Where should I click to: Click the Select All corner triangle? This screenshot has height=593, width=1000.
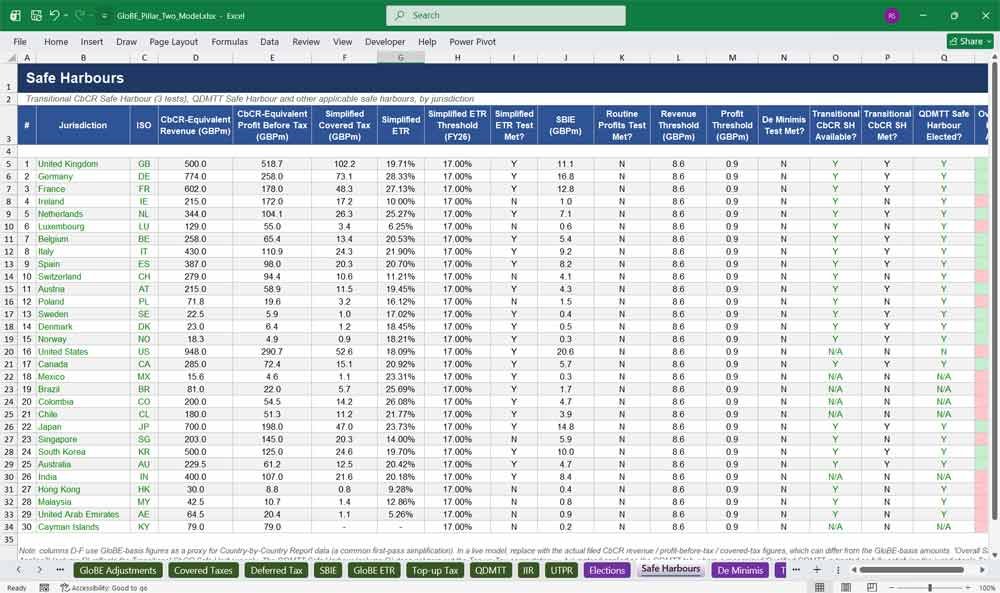(x=11, y=57)
